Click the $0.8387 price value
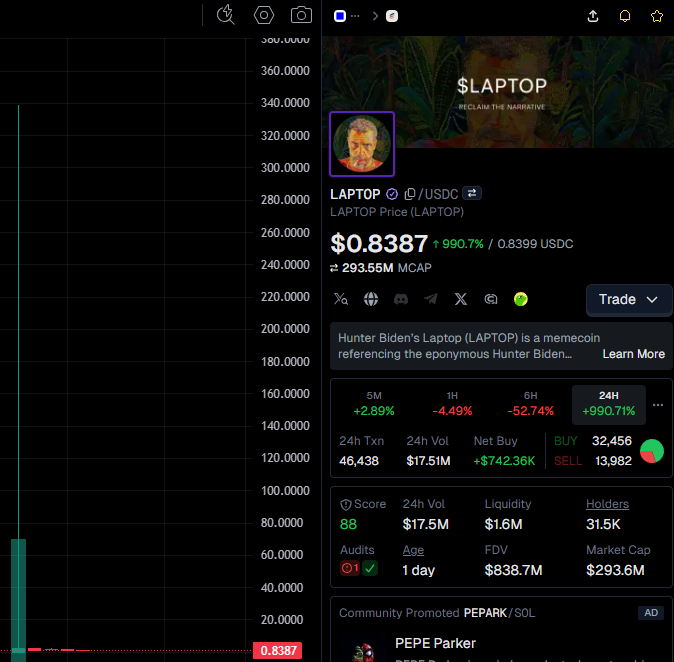This screenshot has width=674, height=662. [x=379, y=243]
